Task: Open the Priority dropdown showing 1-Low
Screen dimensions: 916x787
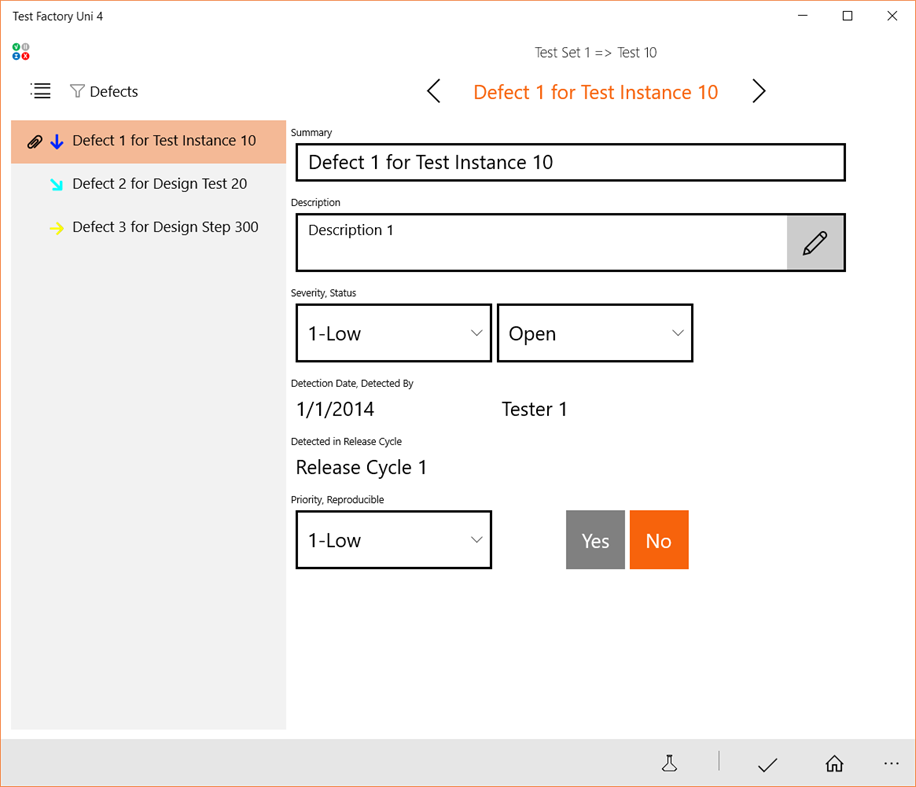Action: tap(393, 540)
